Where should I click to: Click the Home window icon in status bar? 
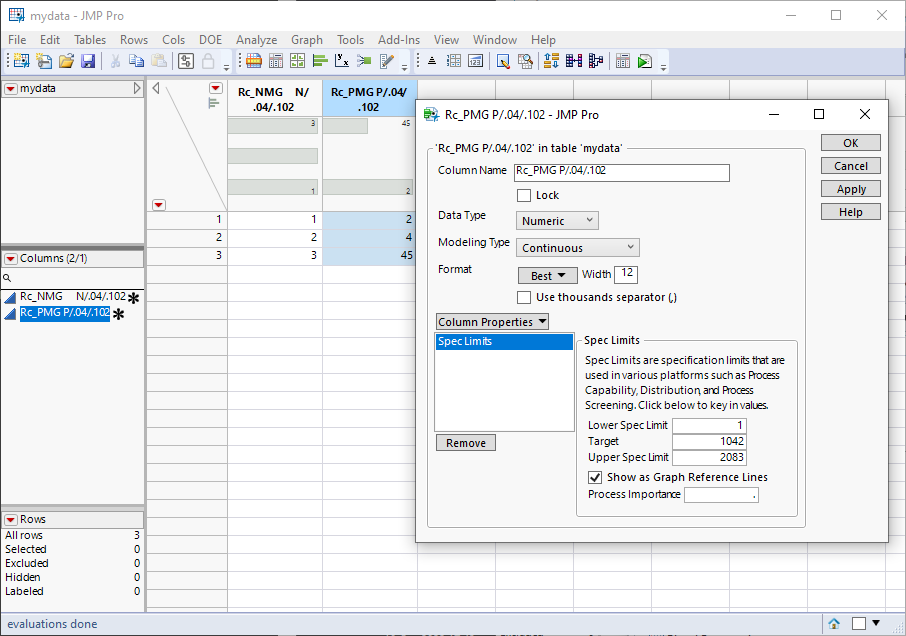(x=834, y=624)
